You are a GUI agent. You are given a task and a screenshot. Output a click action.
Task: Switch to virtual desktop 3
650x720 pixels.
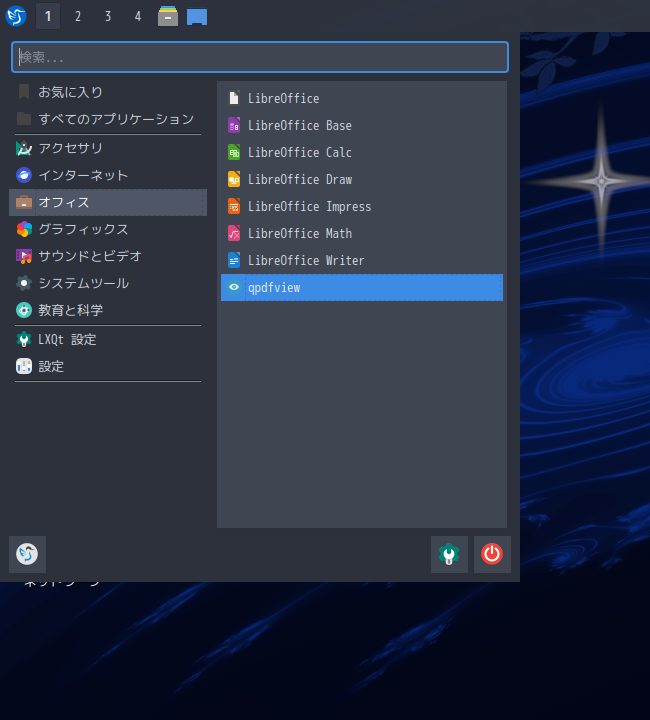tap(108, 17)
